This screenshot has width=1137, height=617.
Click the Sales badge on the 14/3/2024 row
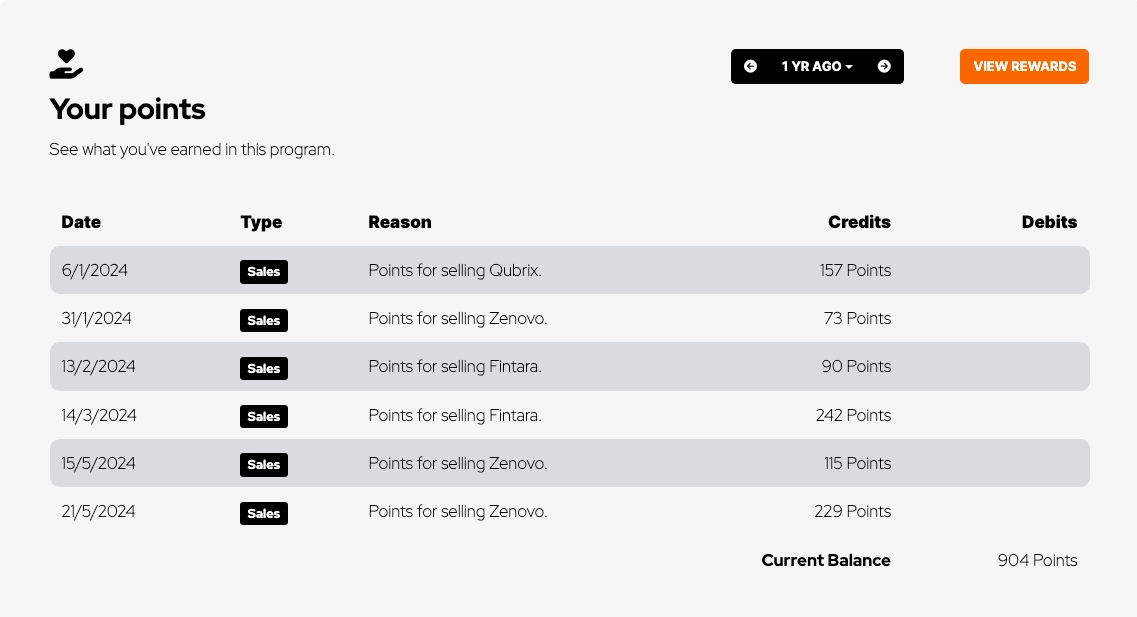tap(264, 416)
